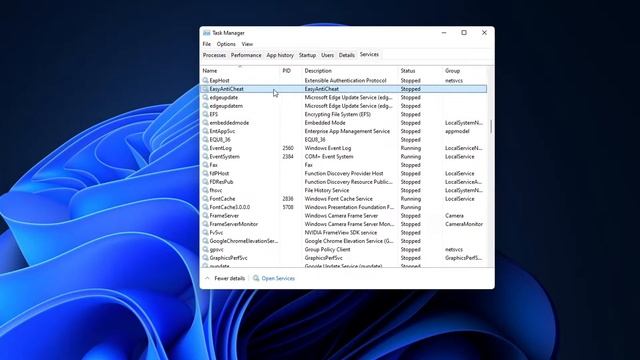The width and height of the screenshot is (640, 360).
Task: Switch to the Processes tab
Action: (x=214, y=55)
